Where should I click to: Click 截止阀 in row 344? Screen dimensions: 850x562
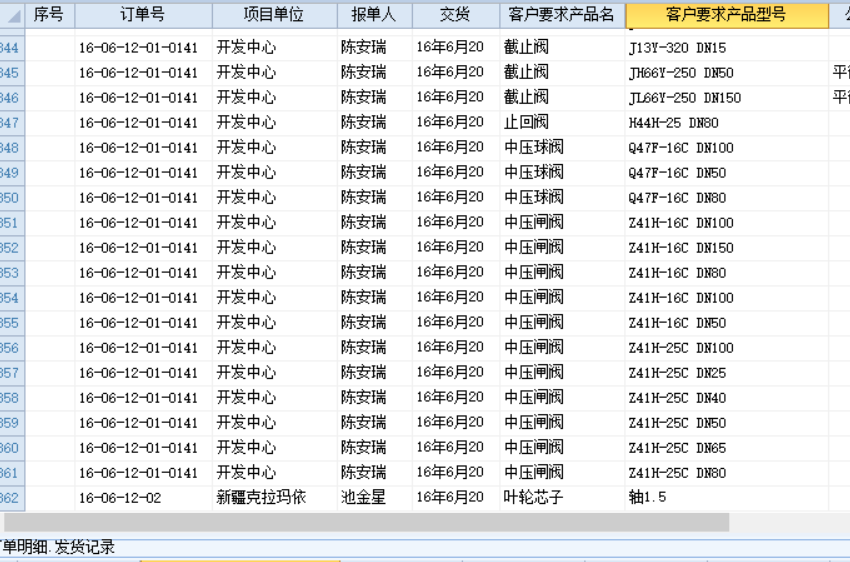click(562, 48)
